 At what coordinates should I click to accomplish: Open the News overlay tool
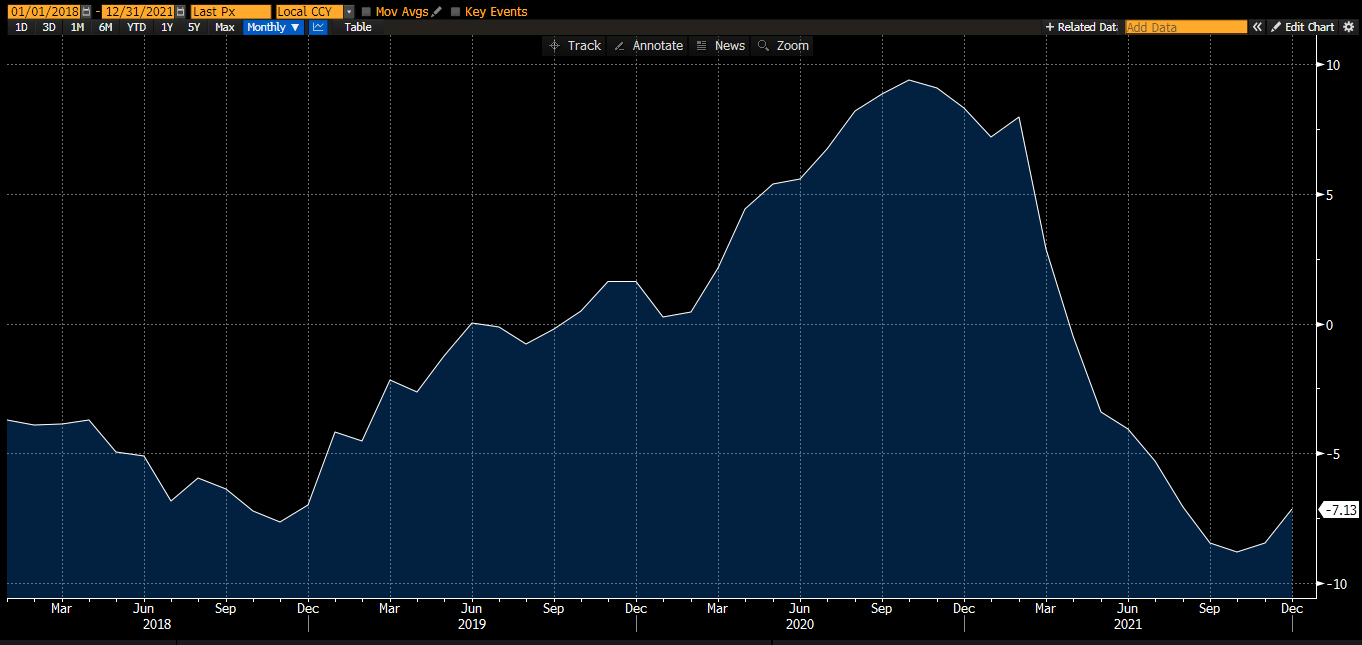(720, 46)
